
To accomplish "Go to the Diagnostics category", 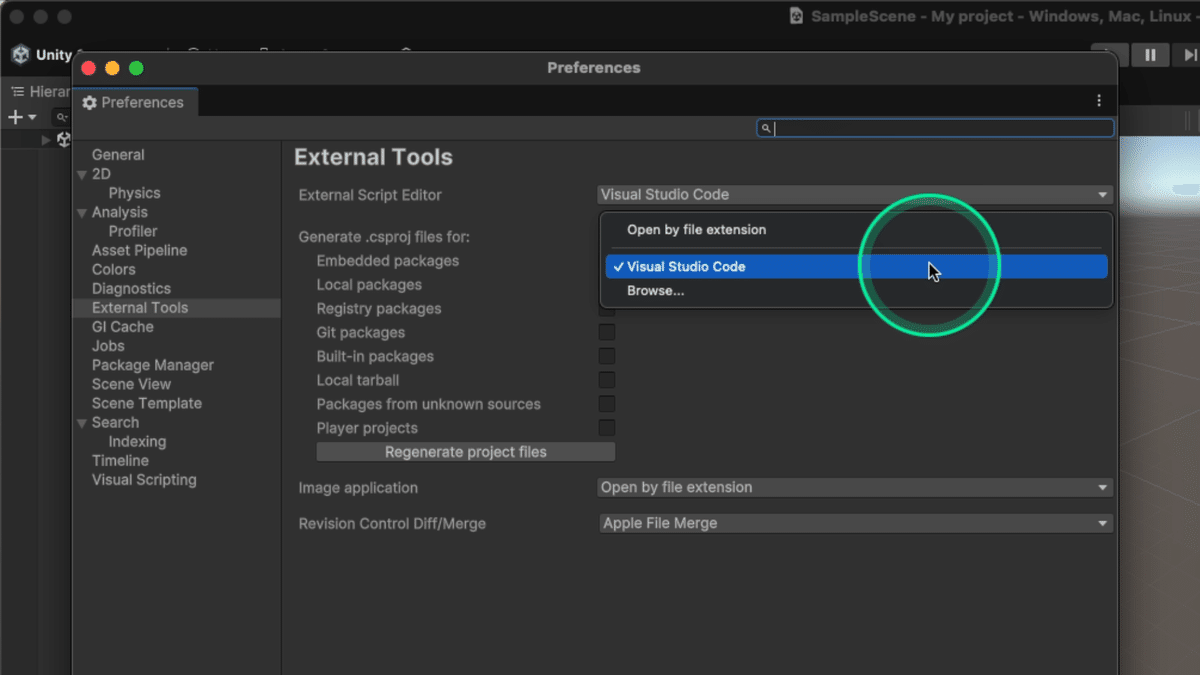I will point(131,289).
